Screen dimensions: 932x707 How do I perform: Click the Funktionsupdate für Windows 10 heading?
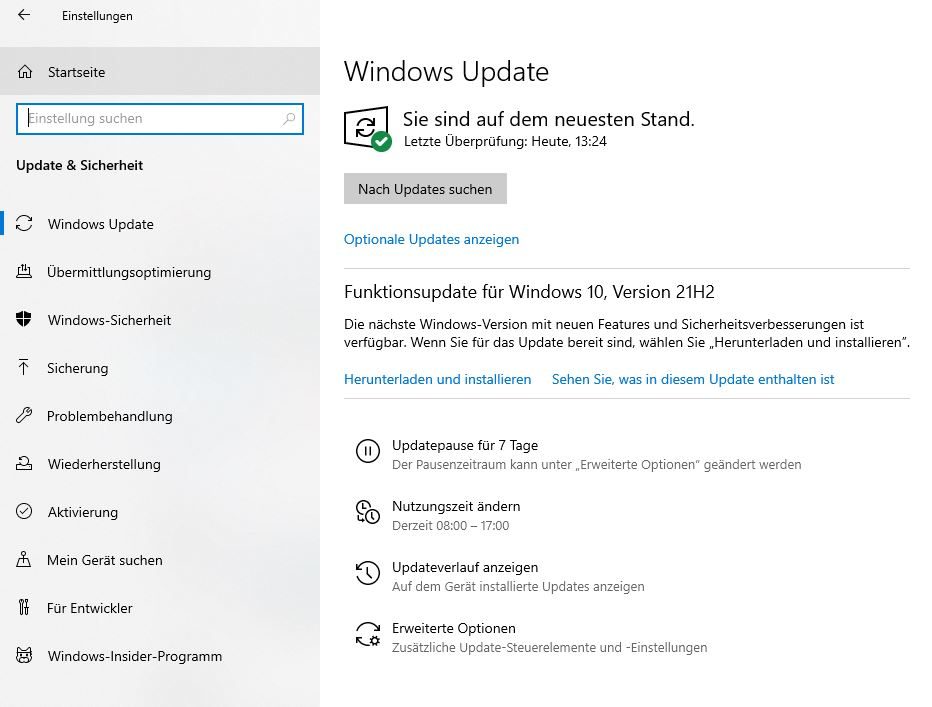(529, 292)
